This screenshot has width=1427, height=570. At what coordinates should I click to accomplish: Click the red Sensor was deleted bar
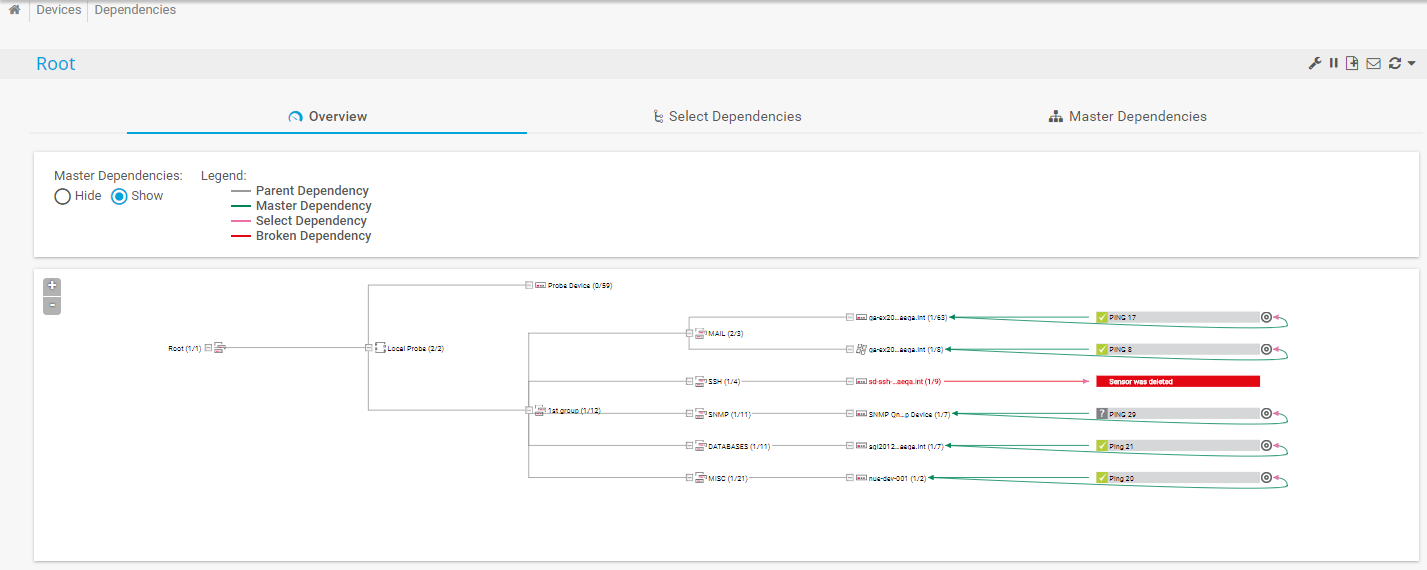1177,381
